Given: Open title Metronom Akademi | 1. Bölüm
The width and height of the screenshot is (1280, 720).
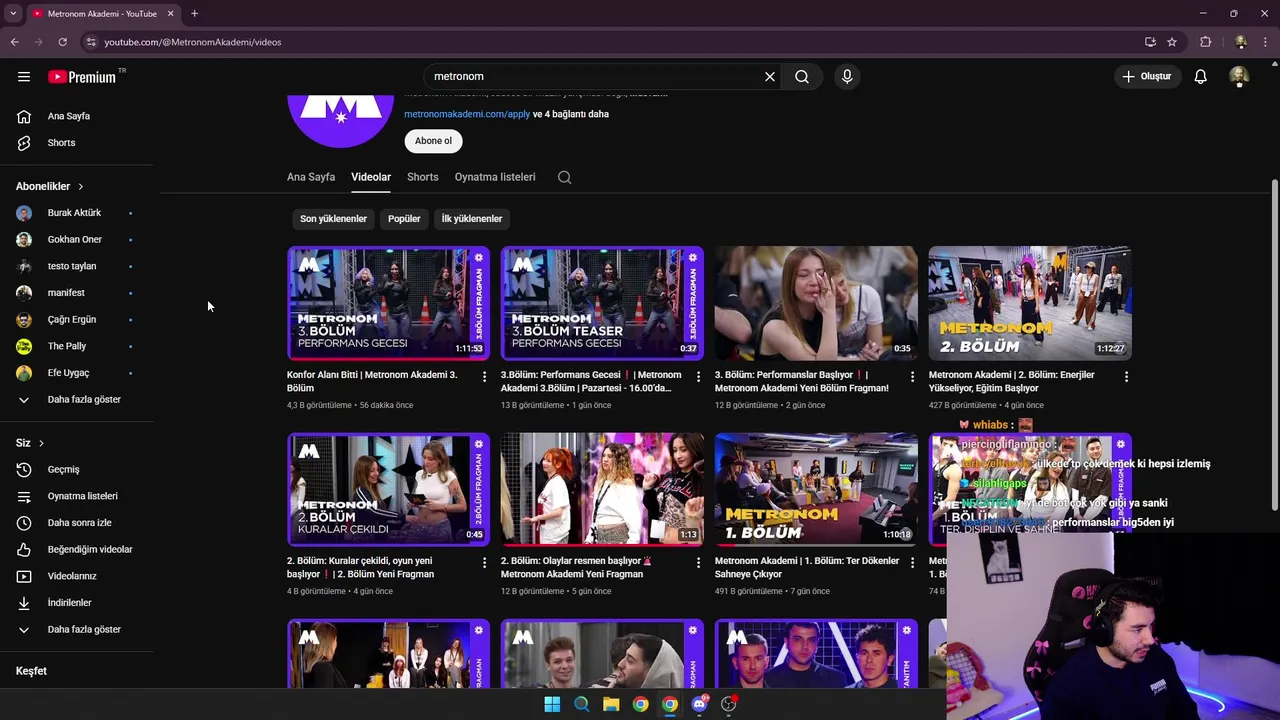Looking at the screenshot, I should click(807, 567).
